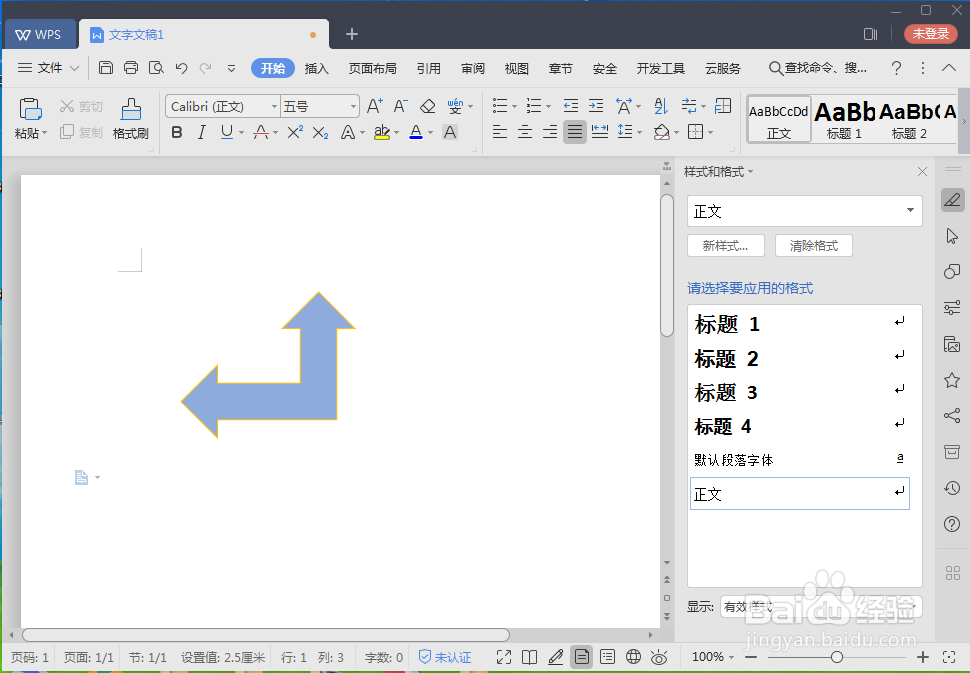970x673 pixels.
Task: Switch to full screen view in status bar
Action: click(x=504, y=657)
